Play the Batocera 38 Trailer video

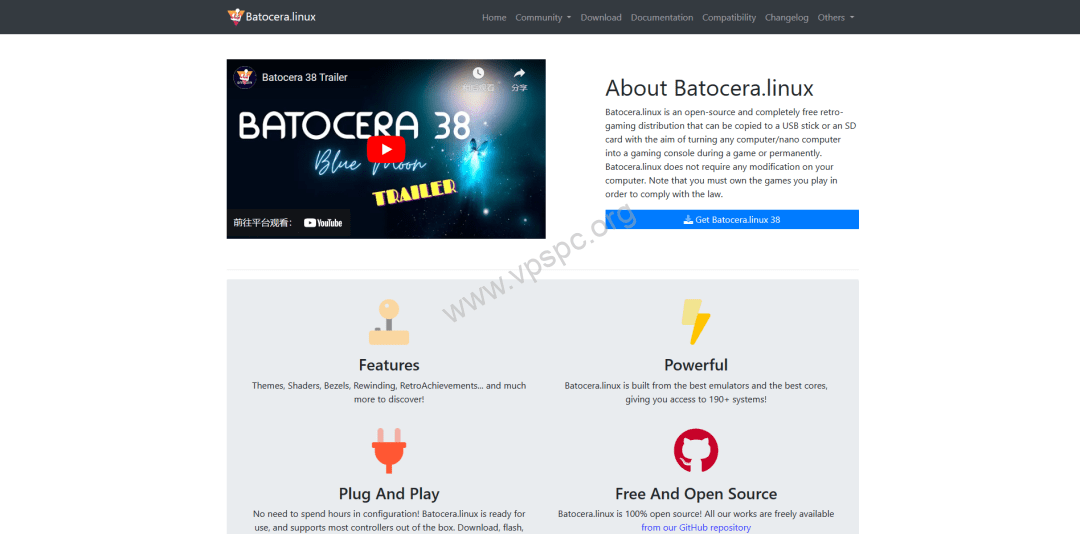(x=386, y=150)
